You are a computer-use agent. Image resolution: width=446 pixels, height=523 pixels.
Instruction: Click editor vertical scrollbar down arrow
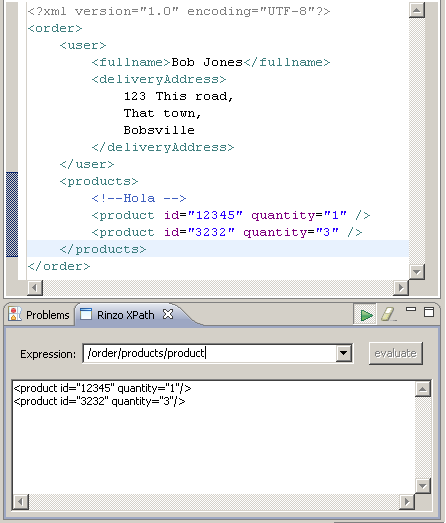417,272
